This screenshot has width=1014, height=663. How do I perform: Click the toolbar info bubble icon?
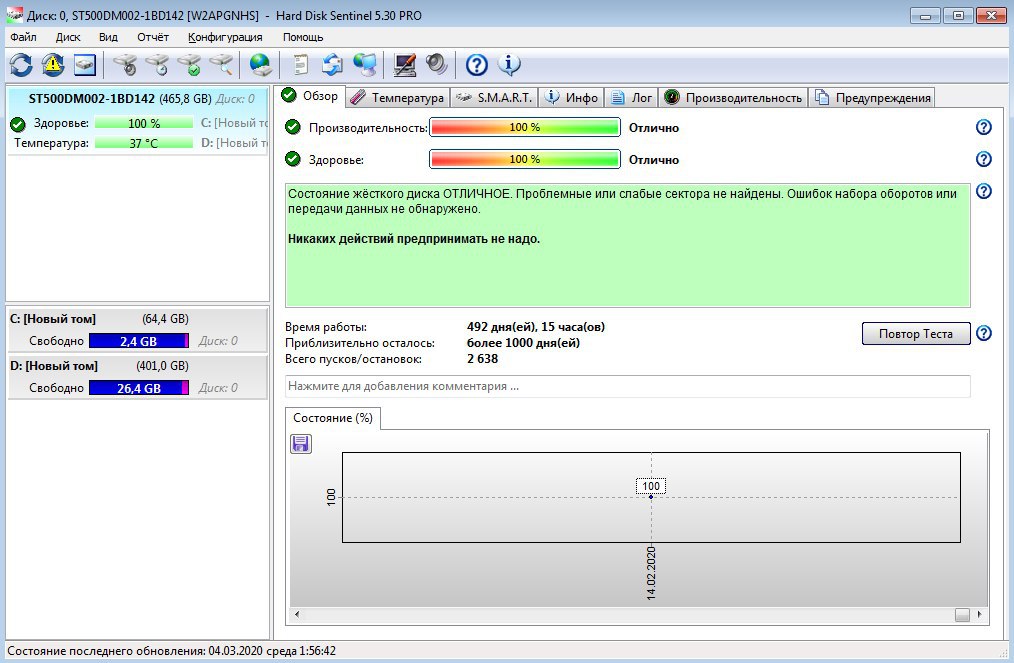[x=509, y=65]
